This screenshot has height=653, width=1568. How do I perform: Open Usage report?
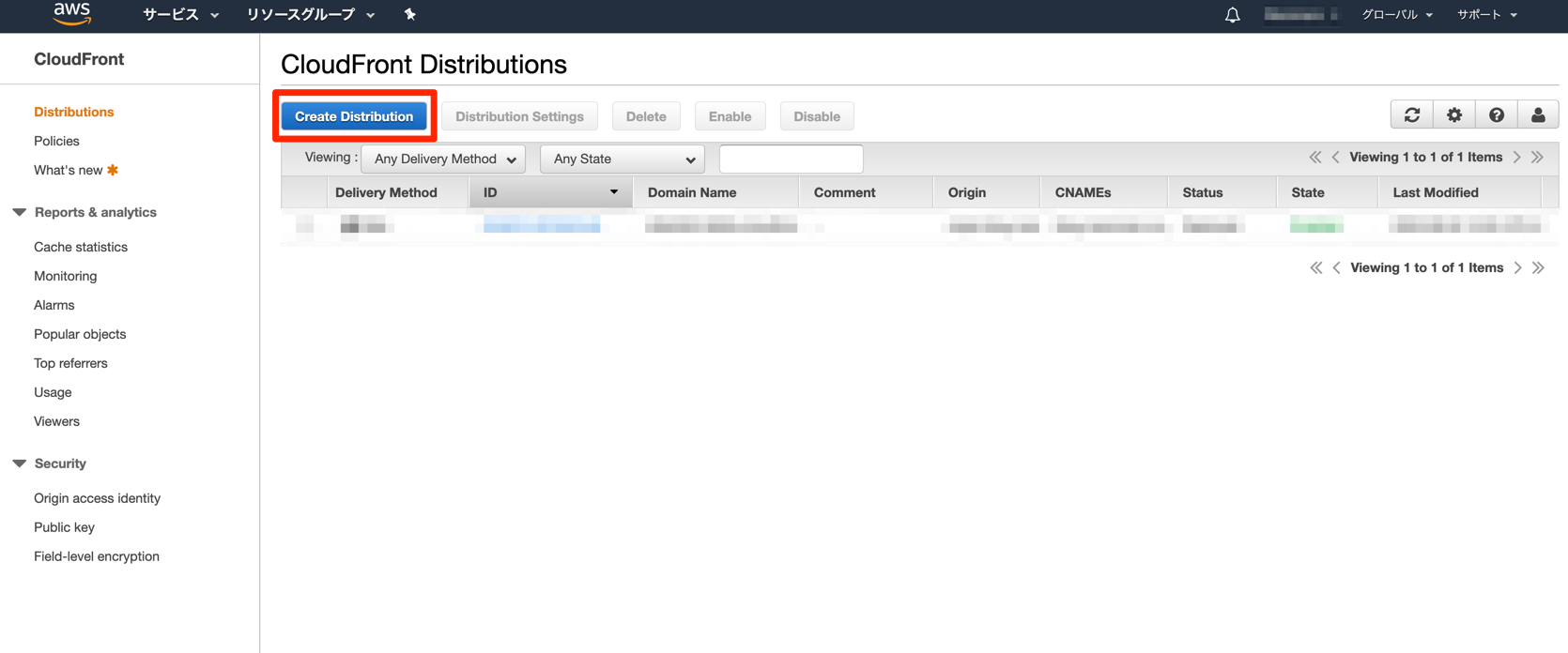(53, 392)
